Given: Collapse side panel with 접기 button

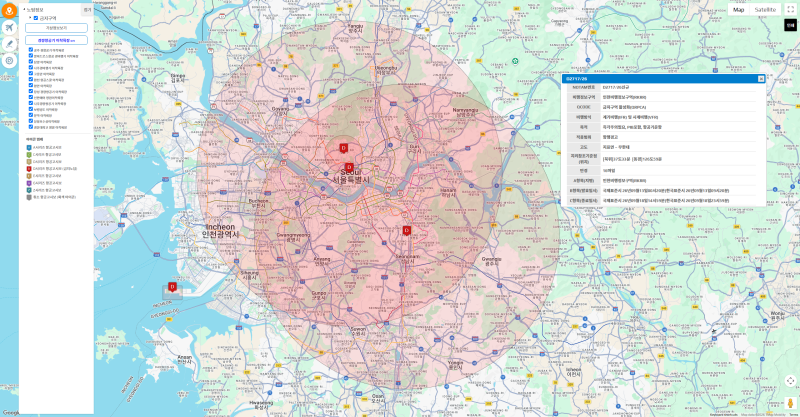Looking at the screenshot, I should [x=87, y=10].
